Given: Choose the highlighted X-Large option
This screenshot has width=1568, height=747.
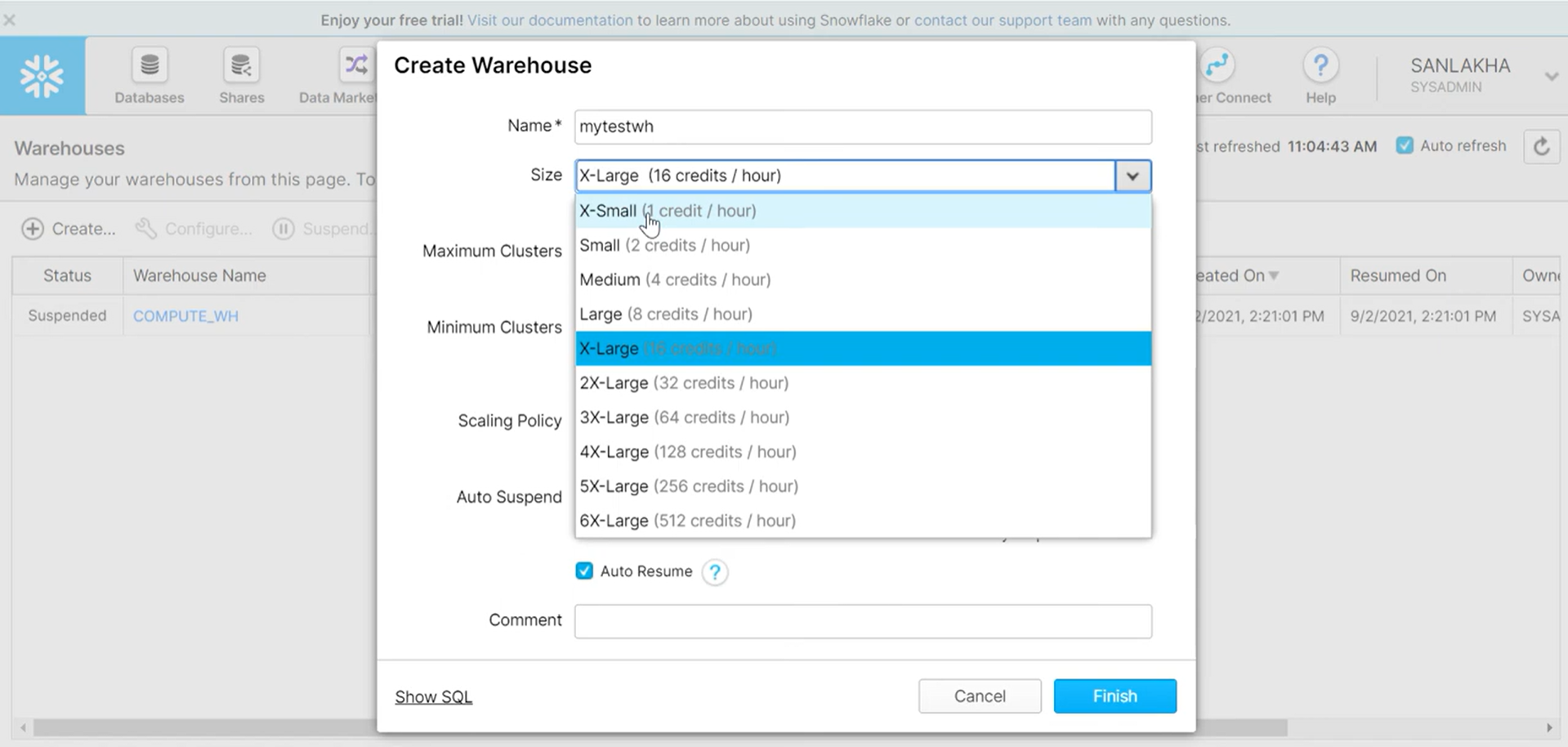Looking at the screenshot, I should (864, 348).
